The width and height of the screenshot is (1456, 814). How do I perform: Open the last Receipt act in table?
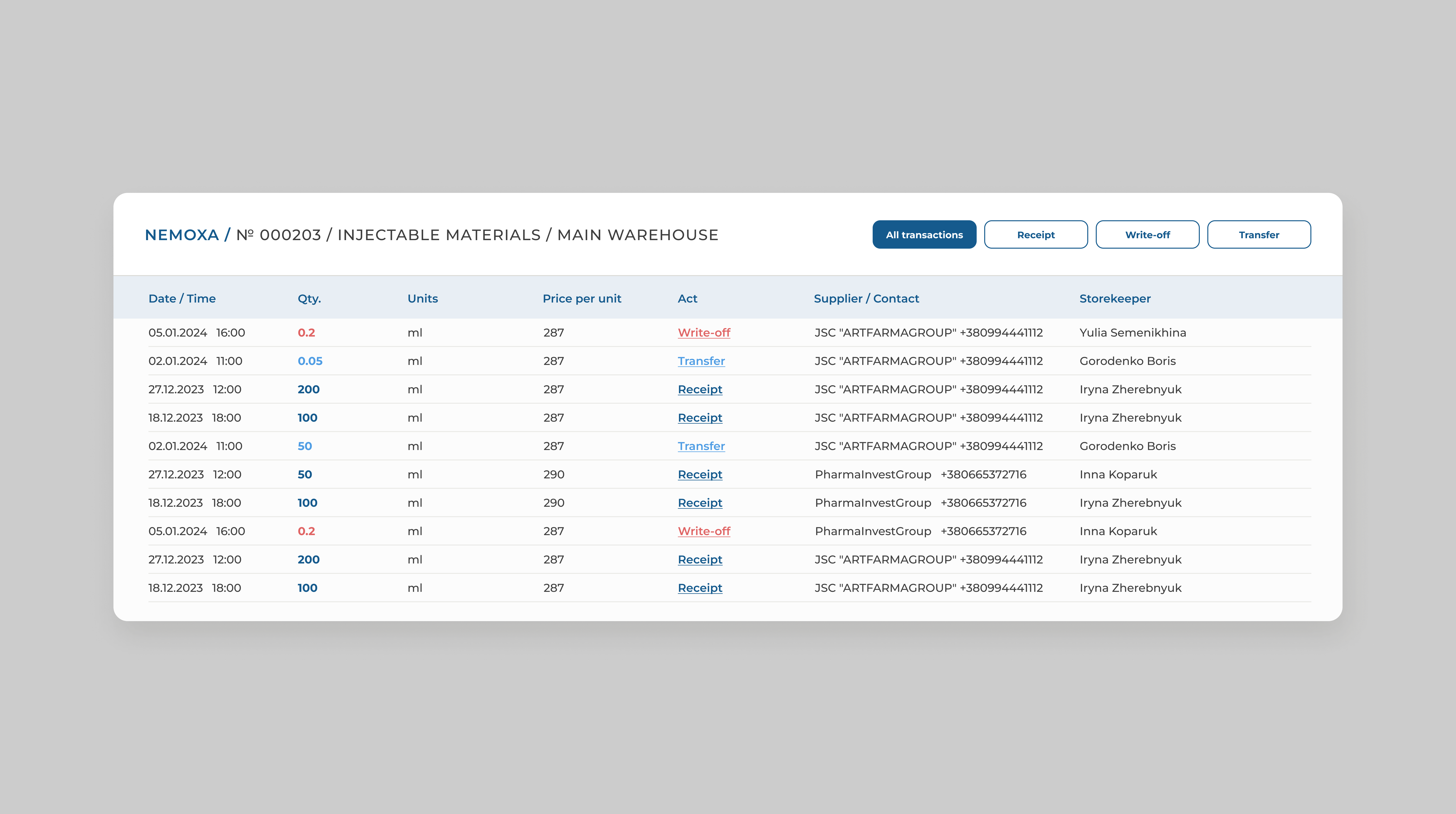point(700,588)
